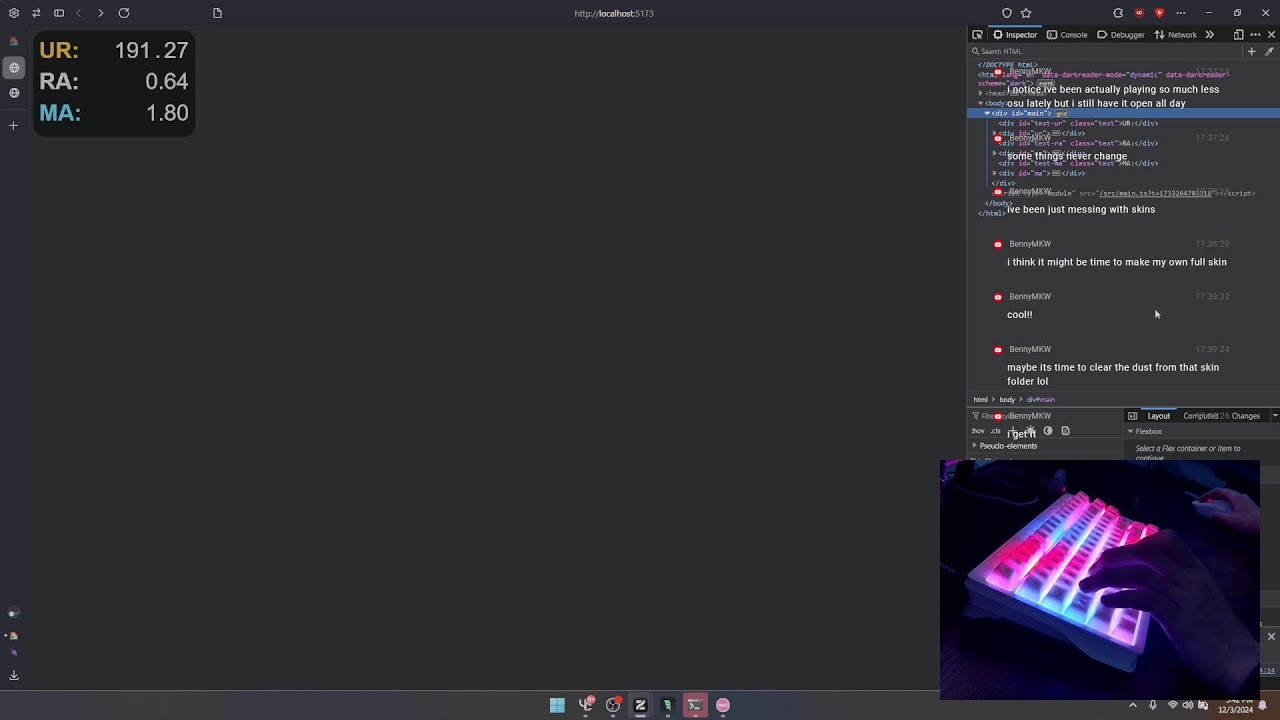Go forward with the browser arrow

point(100,13)
